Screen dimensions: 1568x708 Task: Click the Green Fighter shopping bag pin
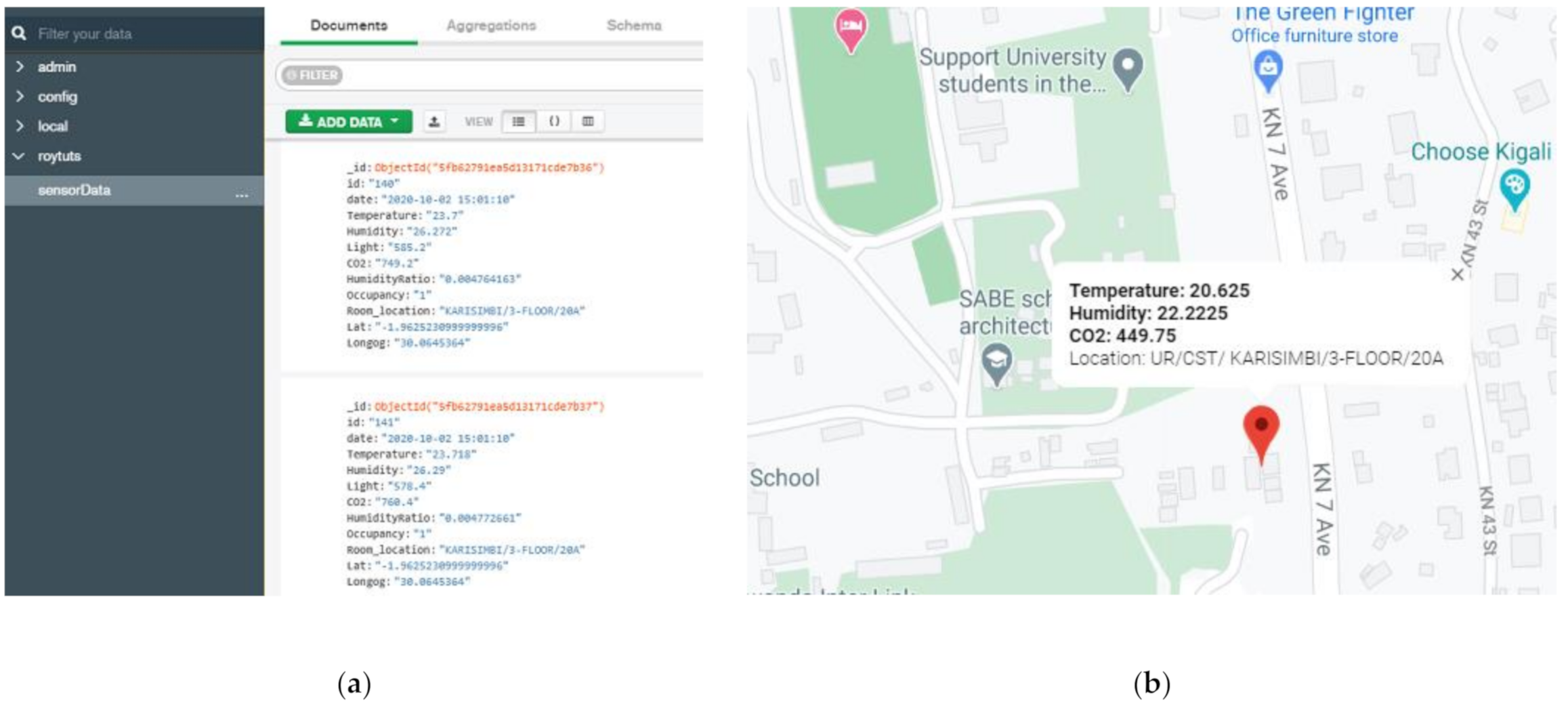(1268, 70)
